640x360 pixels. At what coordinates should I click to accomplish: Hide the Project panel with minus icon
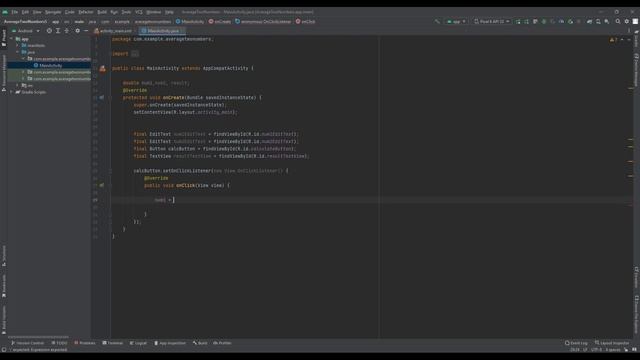(86, 31)
